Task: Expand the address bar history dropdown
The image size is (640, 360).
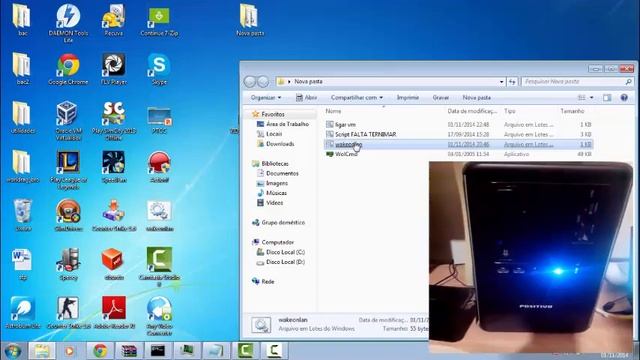Action: coord(502,82)
